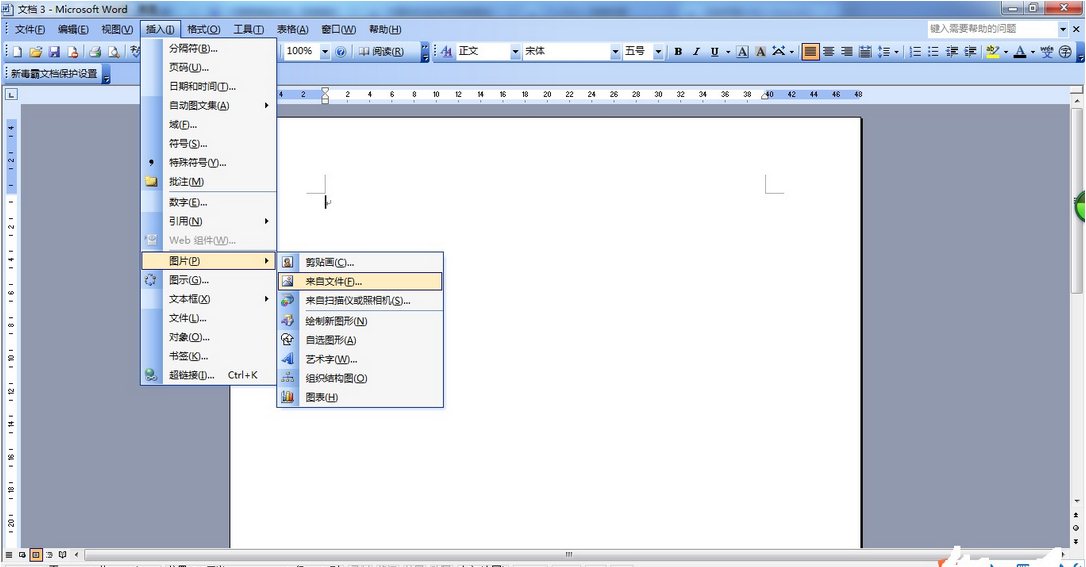Screen dimensions: 1086x567
Task: Open the font size 五号 dropdown arrow
Action: click(658, 52)
